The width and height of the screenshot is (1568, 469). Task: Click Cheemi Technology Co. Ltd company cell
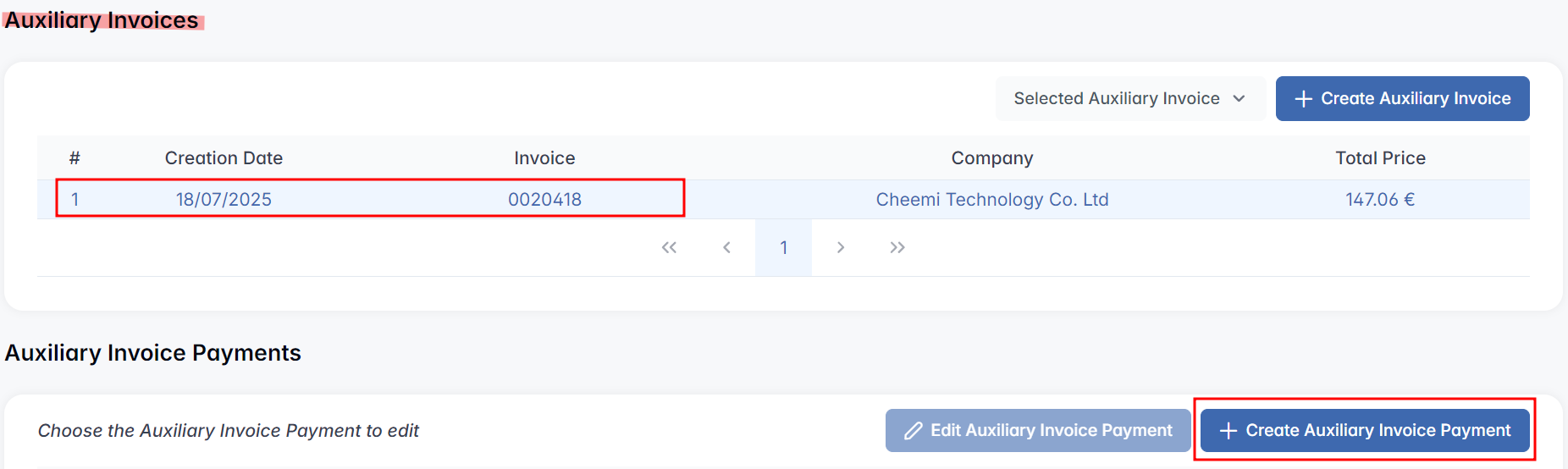point(991,200)
